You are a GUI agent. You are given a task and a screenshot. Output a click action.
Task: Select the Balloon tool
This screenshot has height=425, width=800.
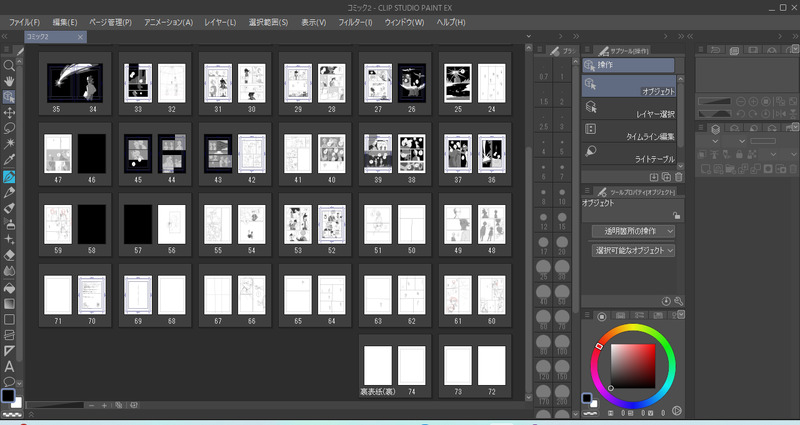(9, 382)
